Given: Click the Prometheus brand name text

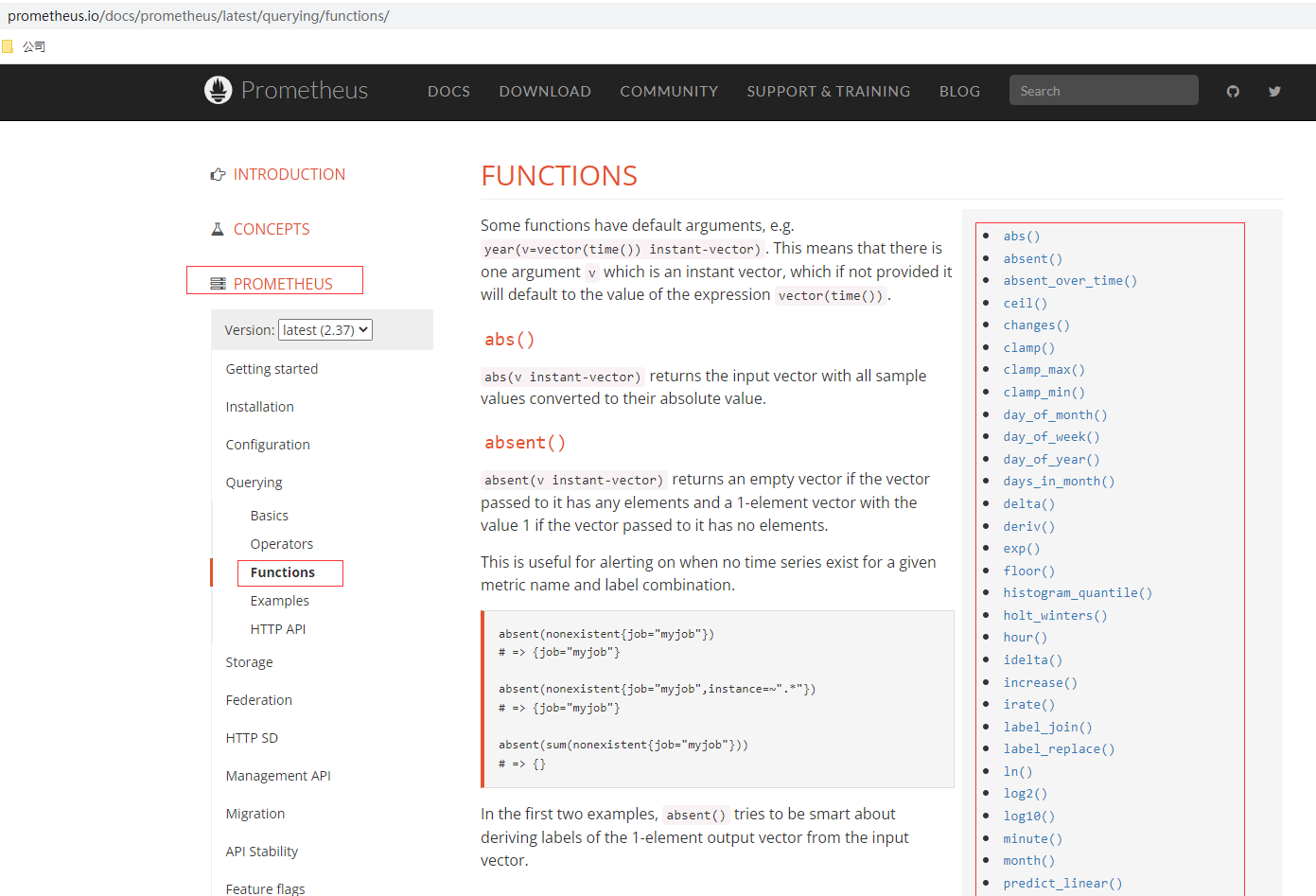Looking at the screenshot, I should [305, 90].
